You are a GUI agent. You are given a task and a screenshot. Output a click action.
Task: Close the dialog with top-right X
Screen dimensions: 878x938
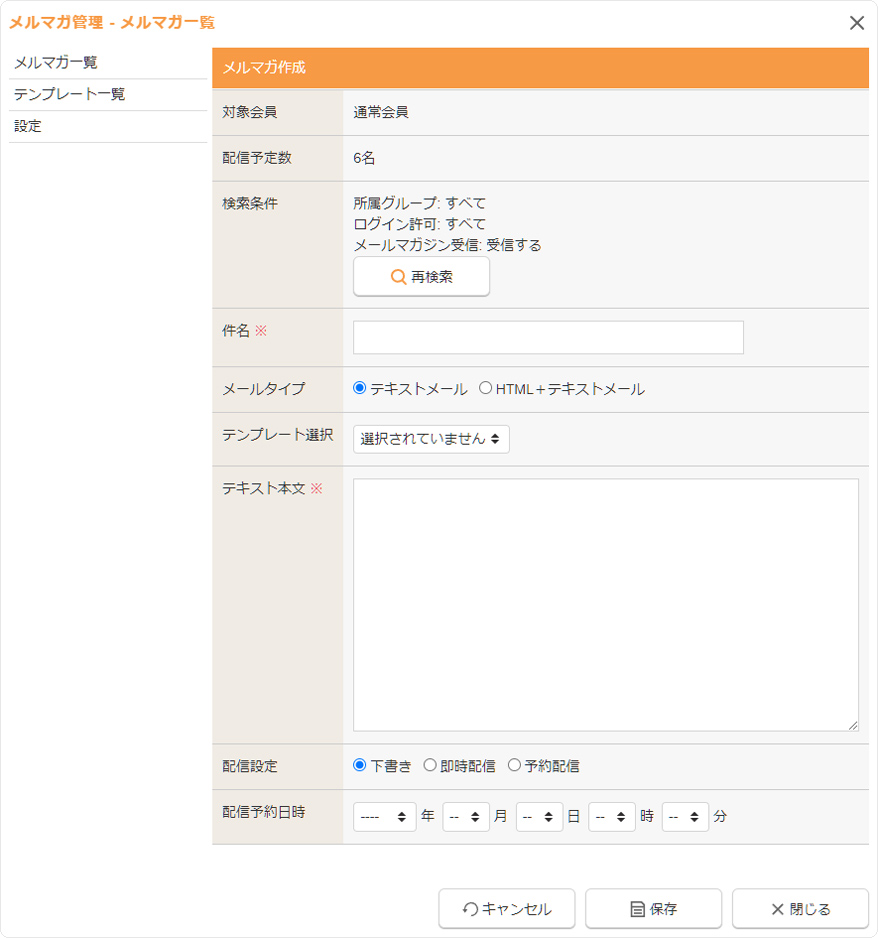click(x=856, y=23)
